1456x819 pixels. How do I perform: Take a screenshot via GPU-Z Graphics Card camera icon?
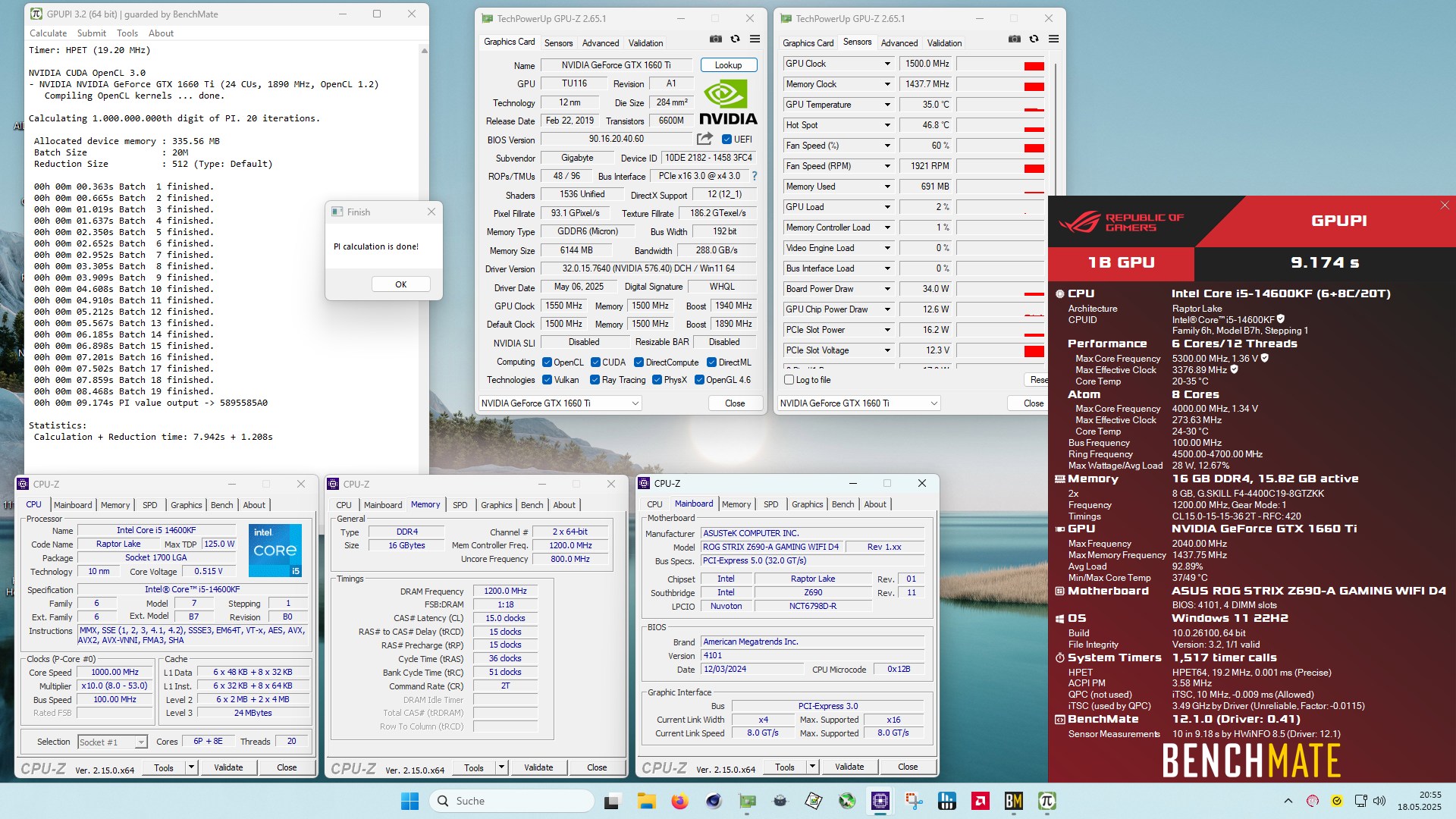tap(715, 39)
